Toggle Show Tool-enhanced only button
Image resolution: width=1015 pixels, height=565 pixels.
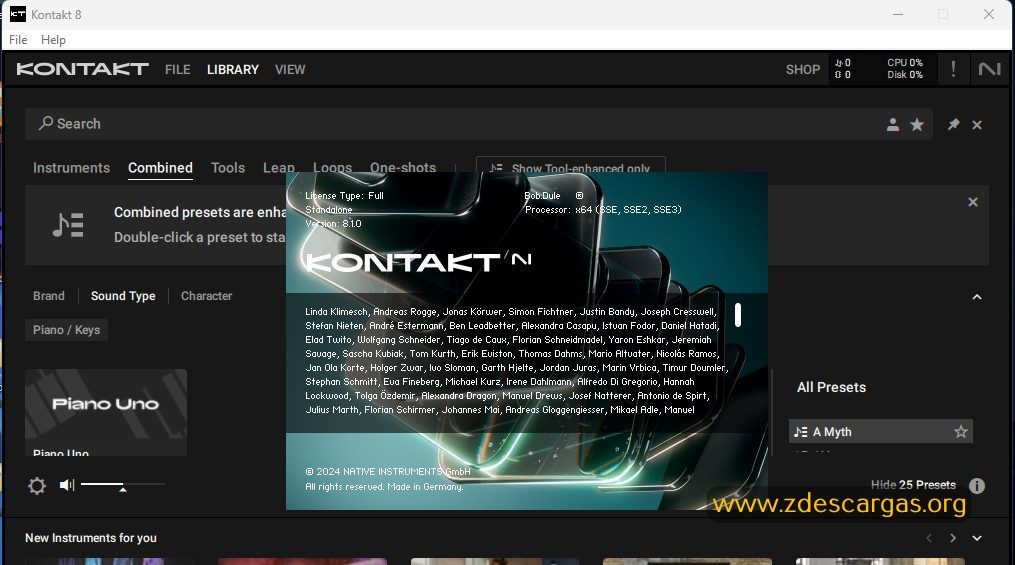570,165
